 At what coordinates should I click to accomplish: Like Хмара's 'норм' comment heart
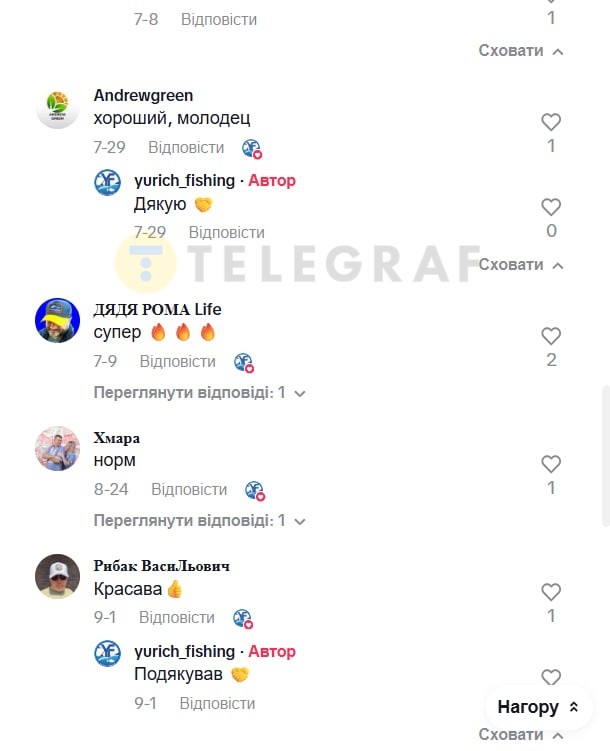click(551, 464)
